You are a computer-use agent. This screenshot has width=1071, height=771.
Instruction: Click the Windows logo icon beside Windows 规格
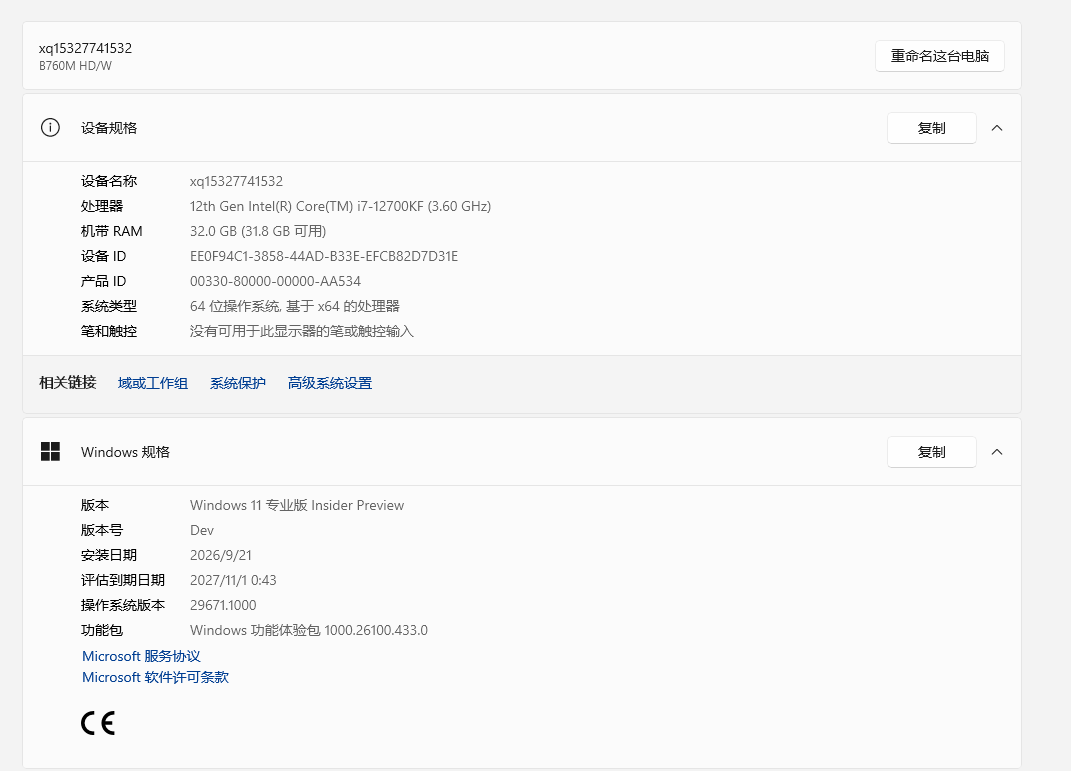click(51, 451)
